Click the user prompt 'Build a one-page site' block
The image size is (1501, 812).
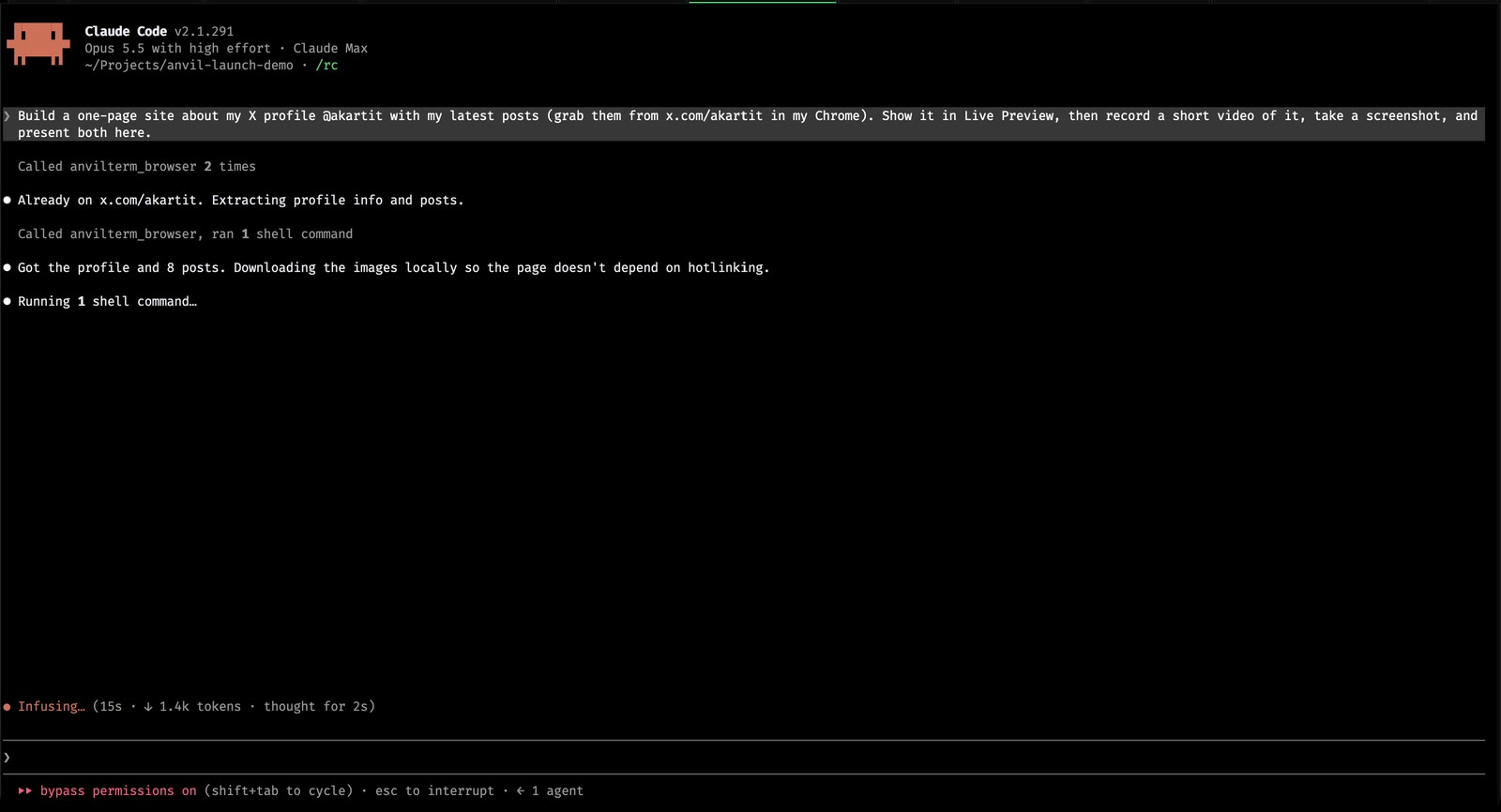pos(743,124)
